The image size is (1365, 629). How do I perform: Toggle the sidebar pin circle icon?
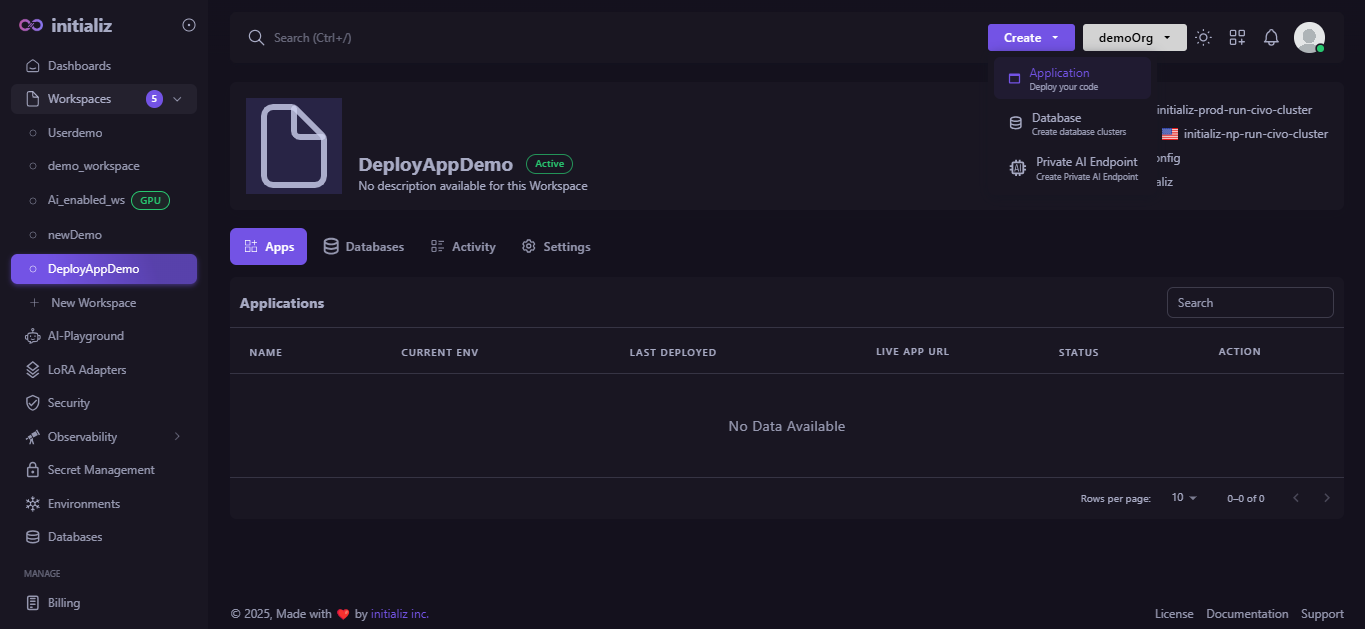[x=189, y=25]
